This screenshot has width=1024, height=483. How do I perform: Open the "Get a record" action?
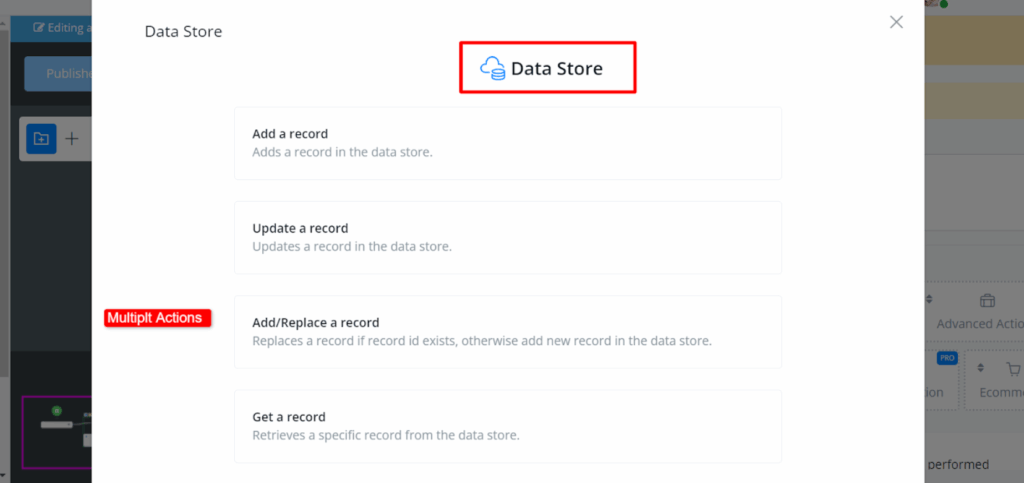pos(507,426)
